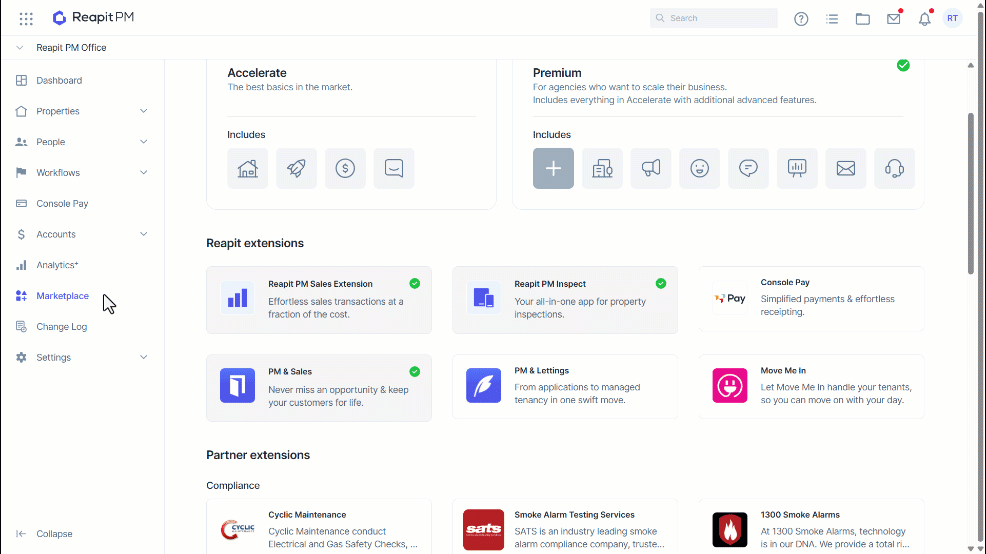
Task: Click the presentation chart icon under Premium
Action: [x=797, y=169]
